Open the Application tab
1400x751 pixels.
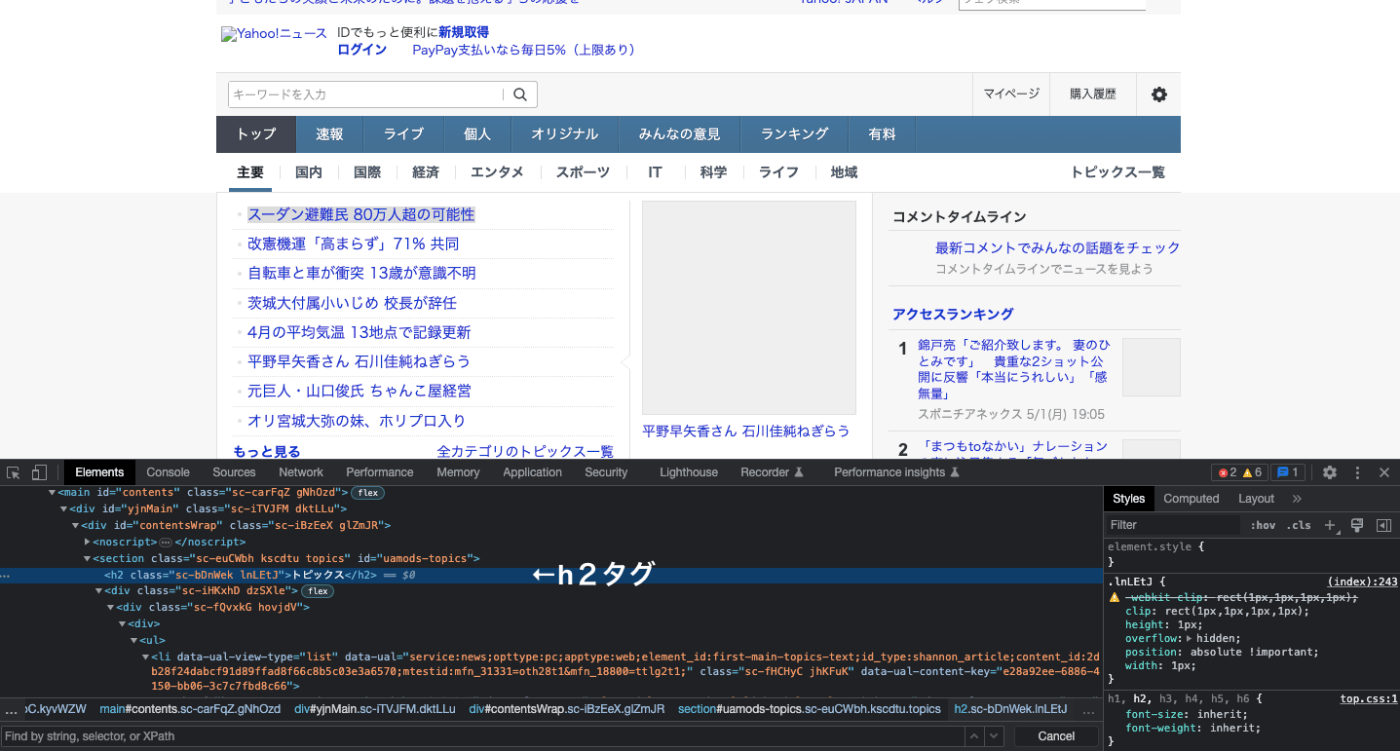coord(532,472)
